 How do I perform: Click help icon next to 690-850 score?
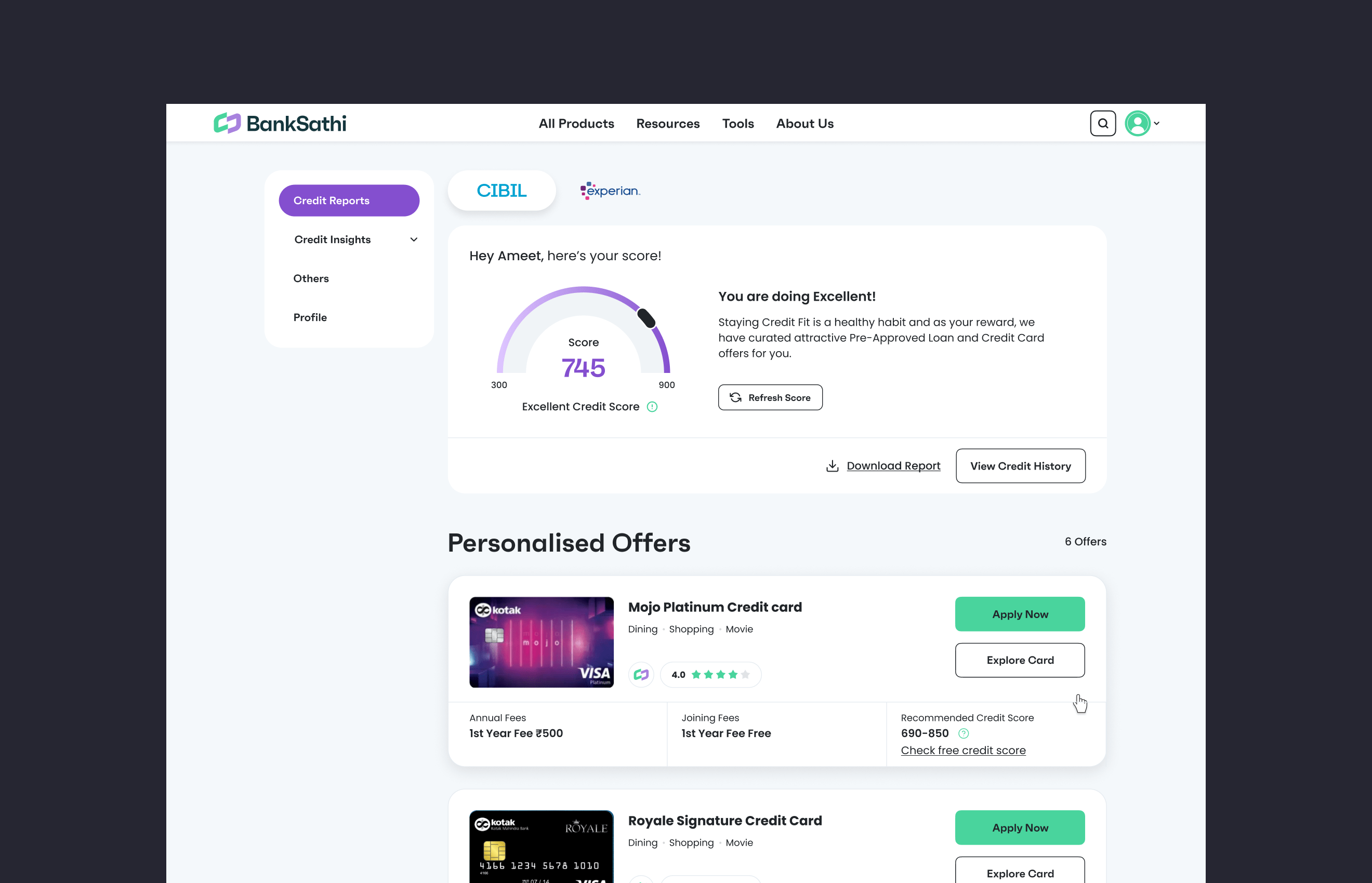pos(964,733)
